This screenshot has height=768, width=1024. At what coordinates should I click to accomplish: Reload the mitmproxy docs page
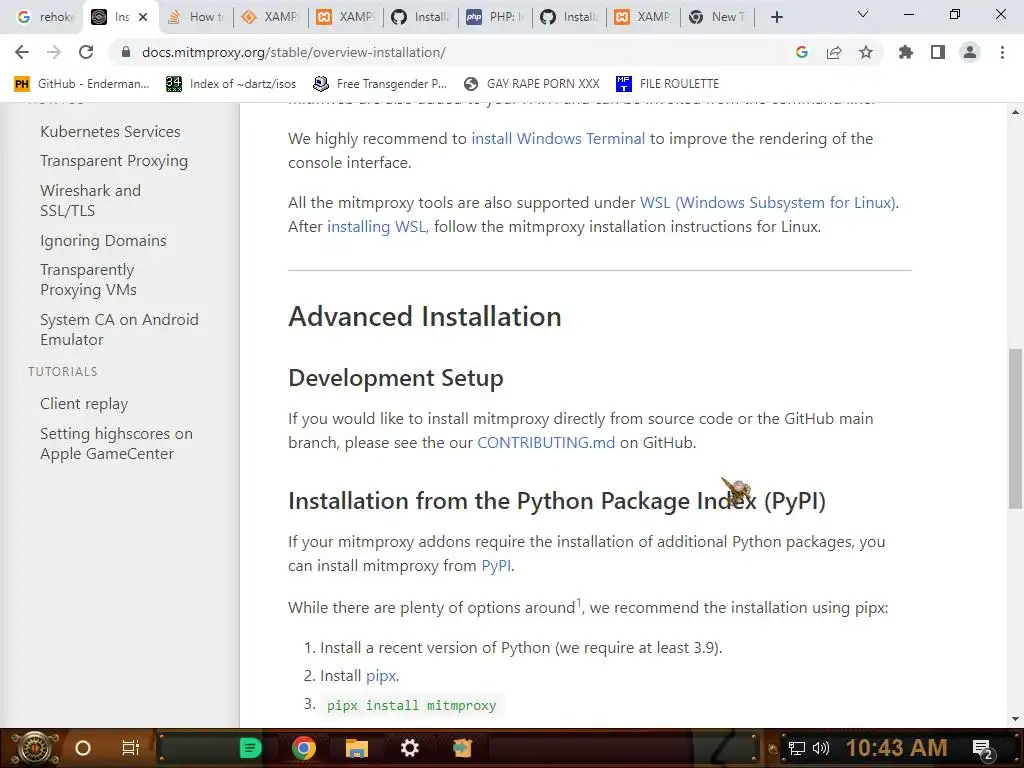(x=86, y=52)
